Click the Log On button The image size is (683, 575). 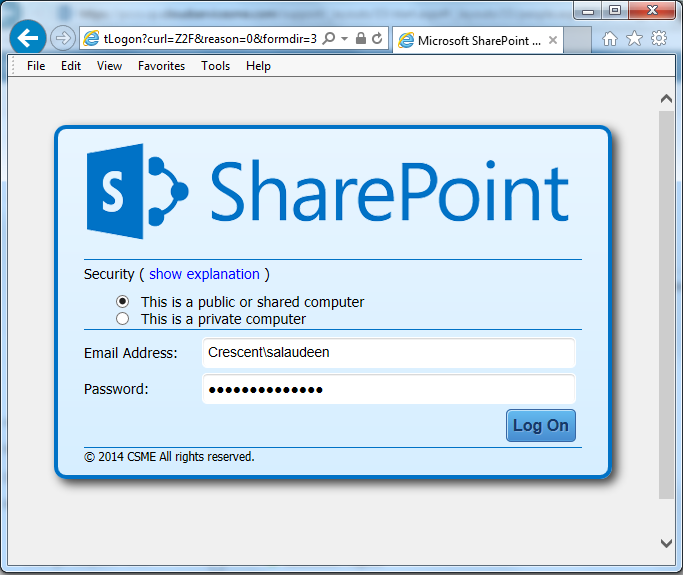pyautogui.click(x=541, y=426)
